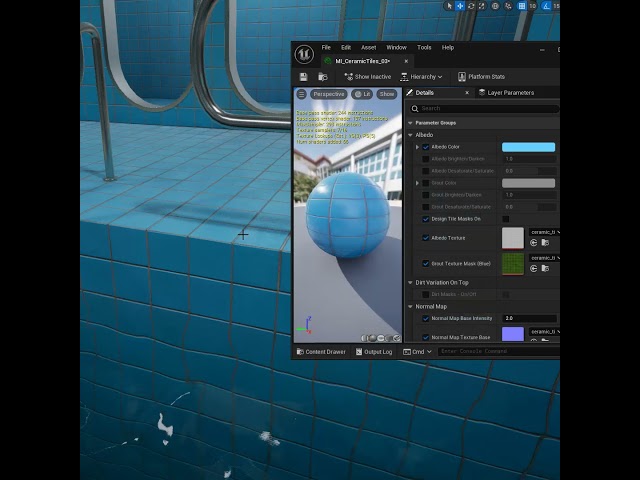Toggle grid snapping icon in viewport toolbar

tap(522, 6)
